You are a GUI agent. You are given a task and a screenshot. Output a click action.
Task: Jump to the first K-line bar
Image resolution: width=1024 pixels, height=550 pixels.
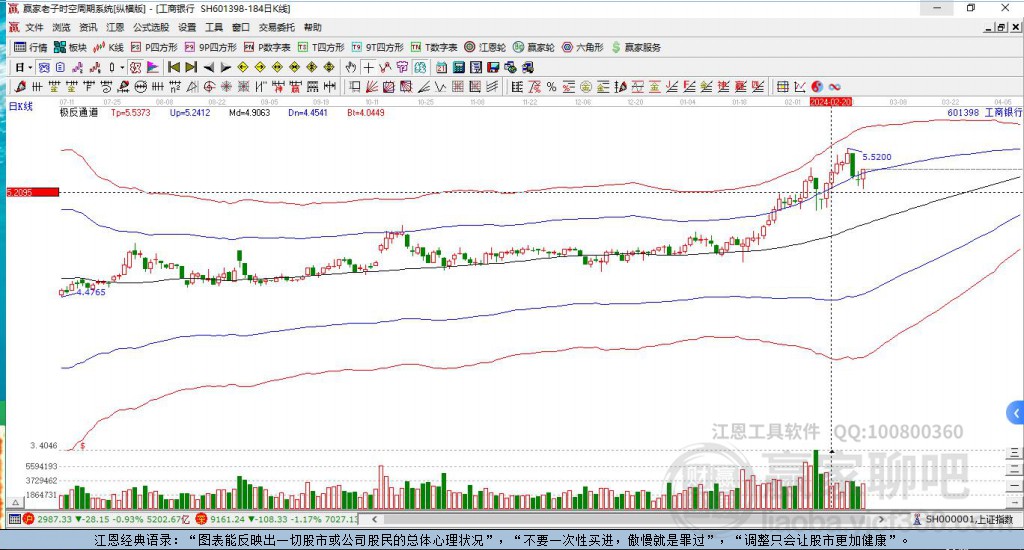click(x=174, y=67)
